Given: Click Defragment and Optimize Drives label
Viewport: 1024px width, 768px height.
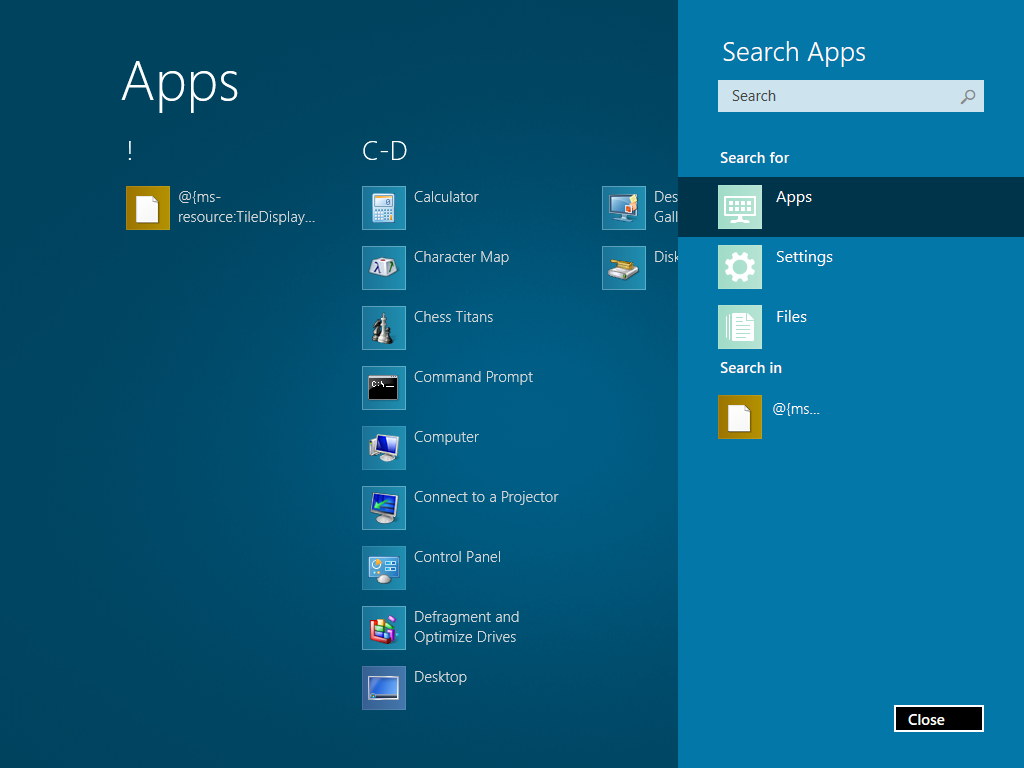Looking at the screenshot, I should tap(466, 627).
